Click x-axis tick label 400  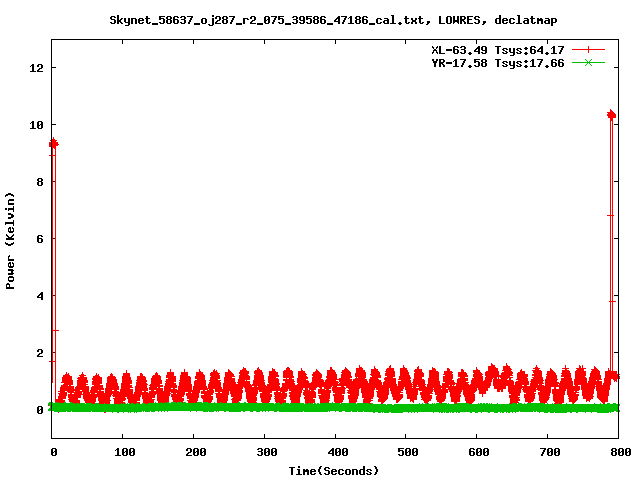tap(338, 452)
